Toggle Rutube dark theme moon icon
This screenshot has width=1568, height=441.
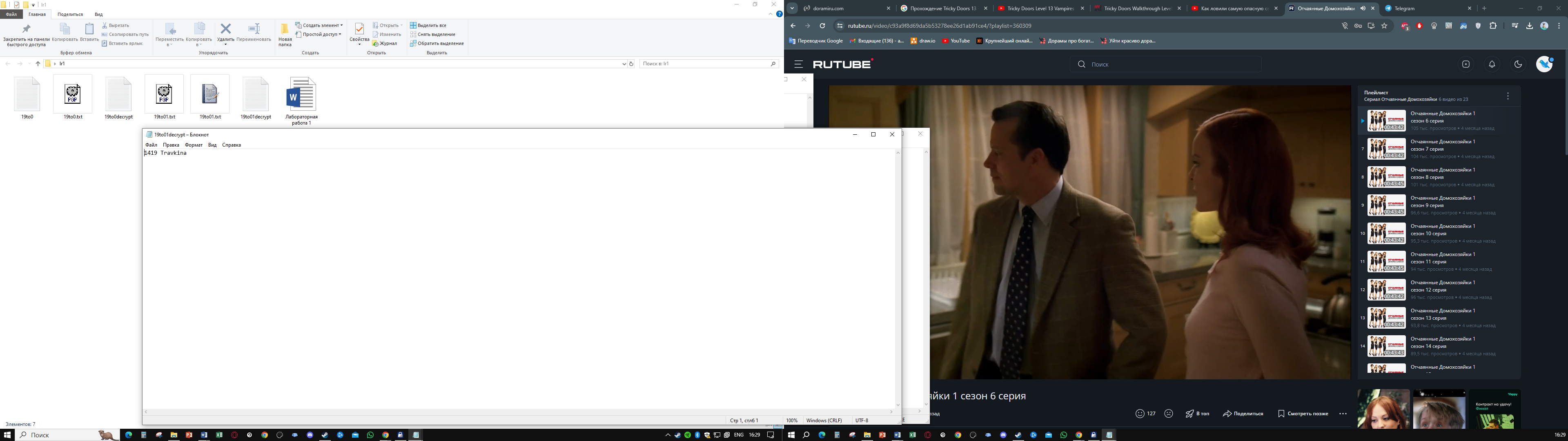[x=1518, y=64]
